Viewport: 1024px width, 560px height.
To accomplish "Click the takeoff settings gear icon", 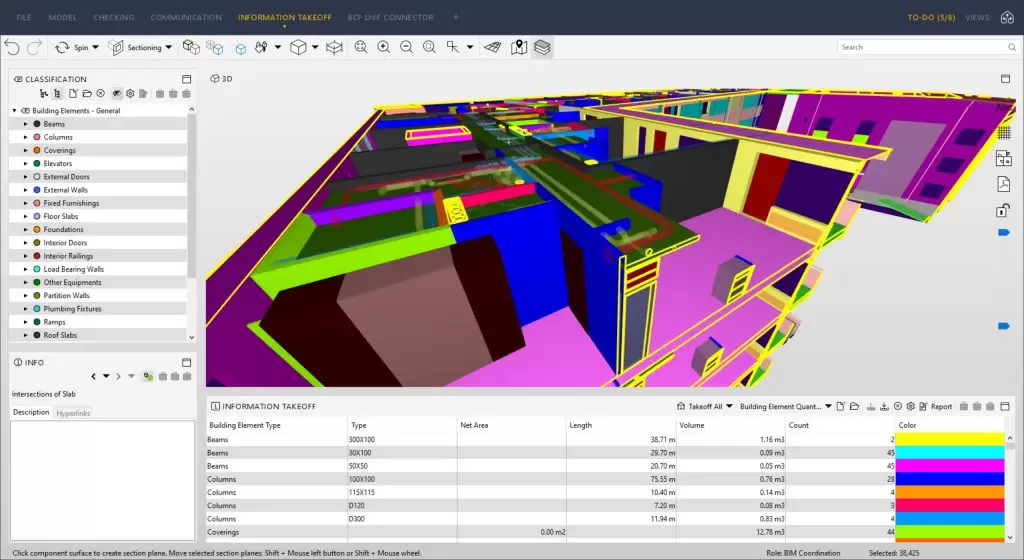I will click(x=909, y=407).
